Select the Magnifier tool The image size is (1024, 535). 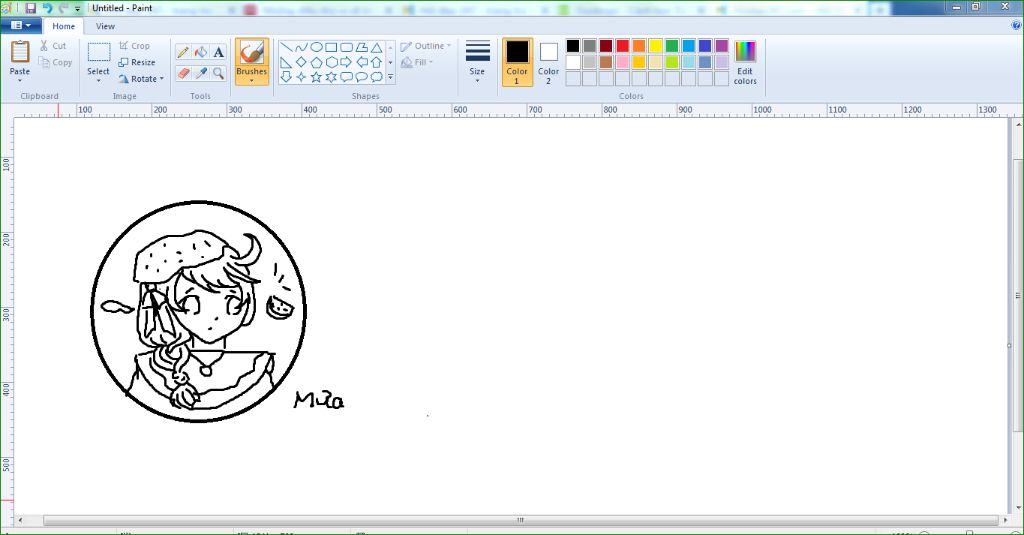coord(218,73)
